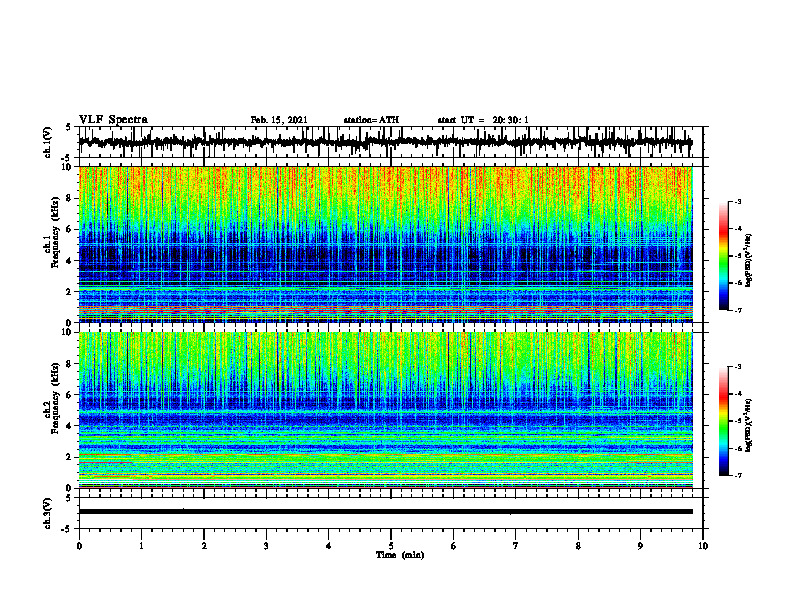Click the "4" minute time axis tick

coord(329,546)
